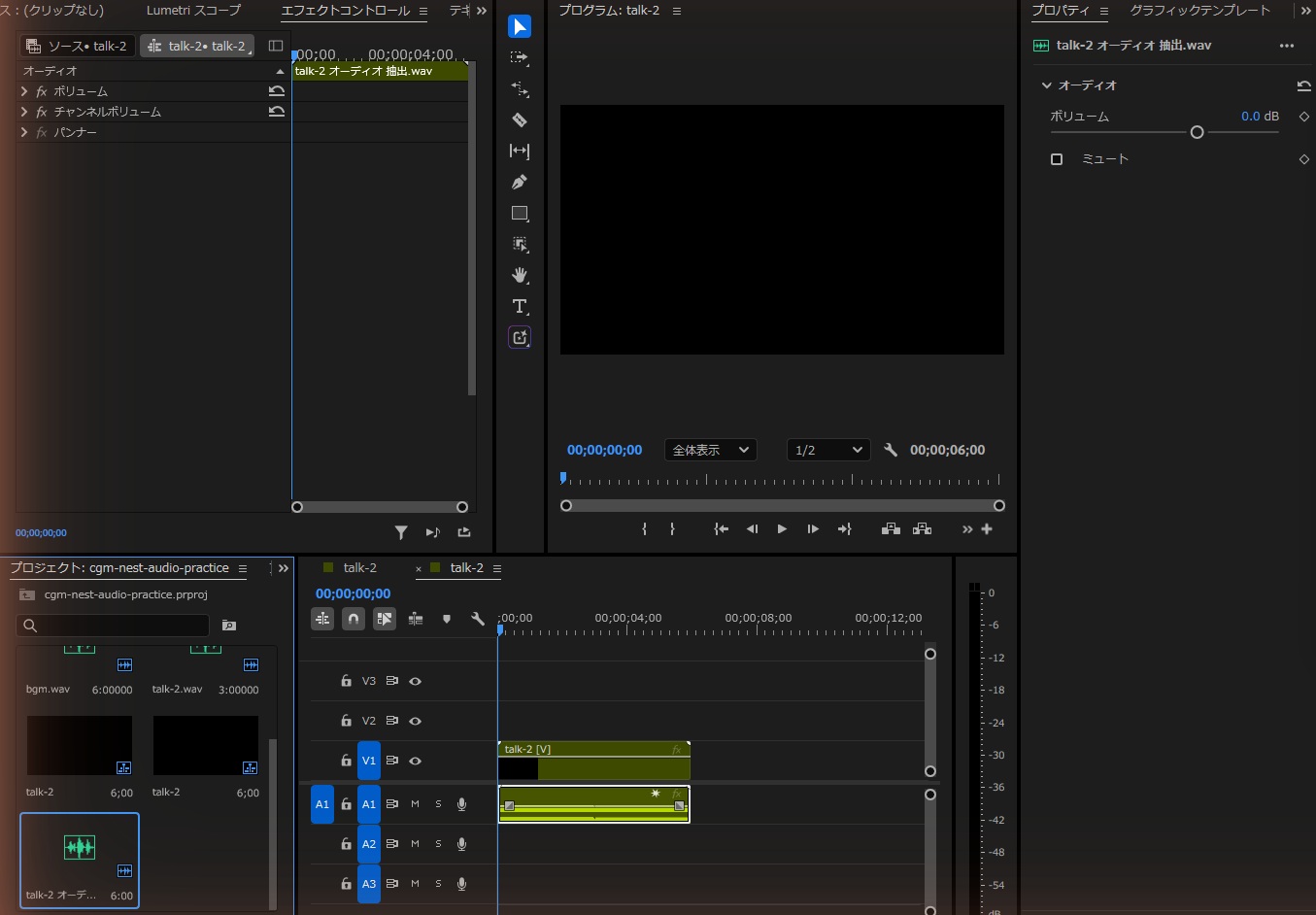
Task: Click the Lift button in Program monitor
Action: pos(891,529)
